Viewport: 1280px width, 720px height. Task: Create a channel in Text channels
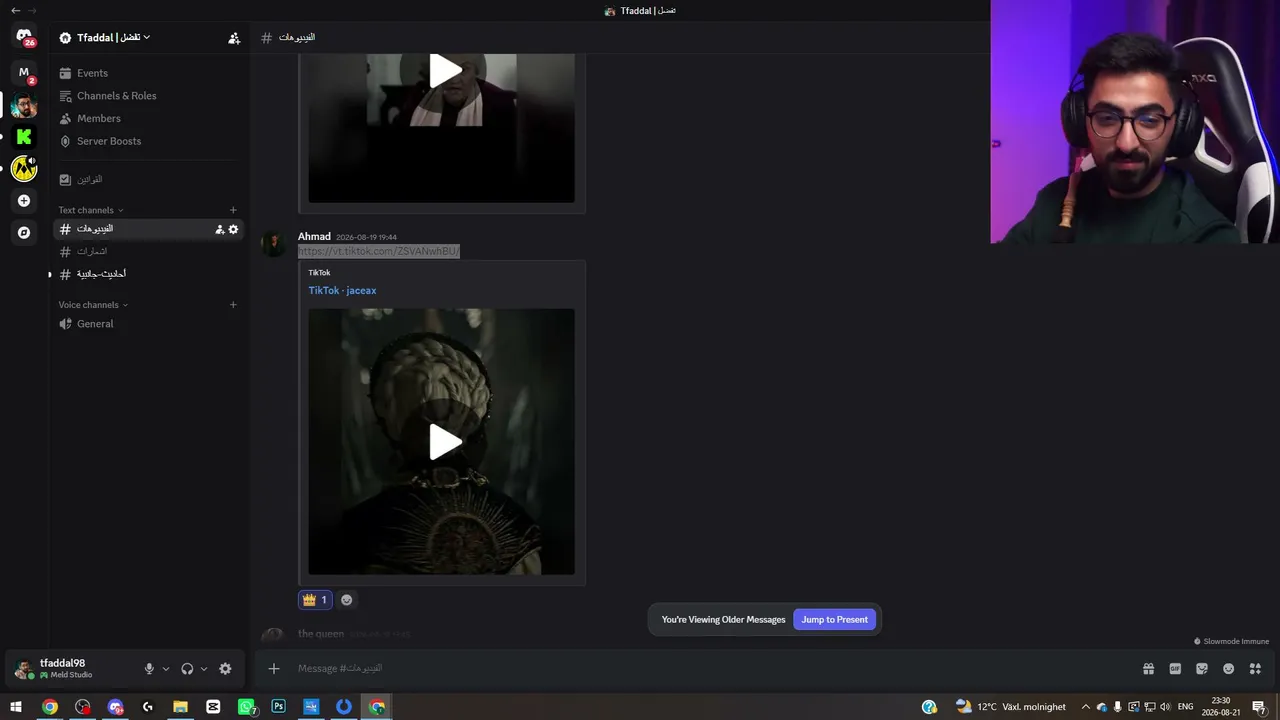[x=233, y=210]
